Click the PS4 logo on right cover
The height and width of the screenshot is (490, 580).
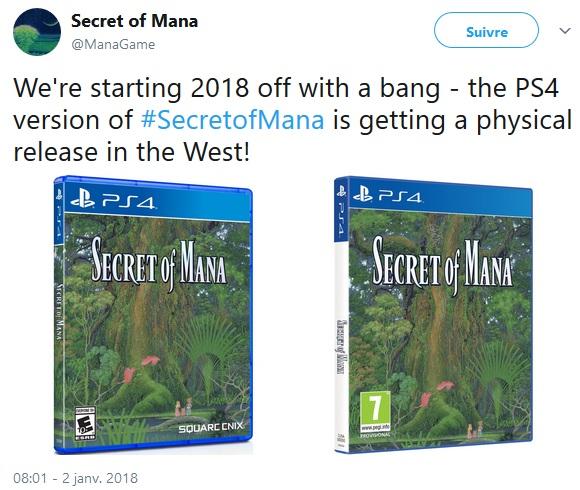387,194
